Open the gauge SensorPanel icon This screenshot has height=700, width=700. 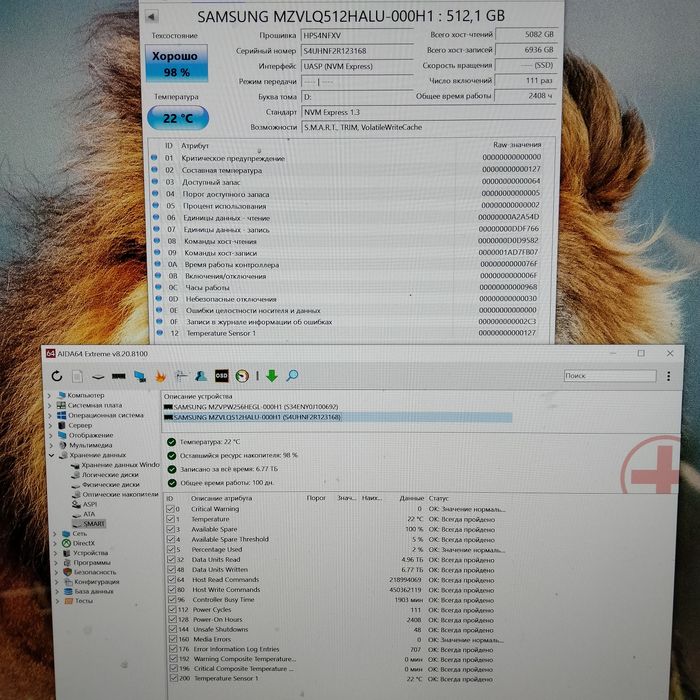point(242,376)
